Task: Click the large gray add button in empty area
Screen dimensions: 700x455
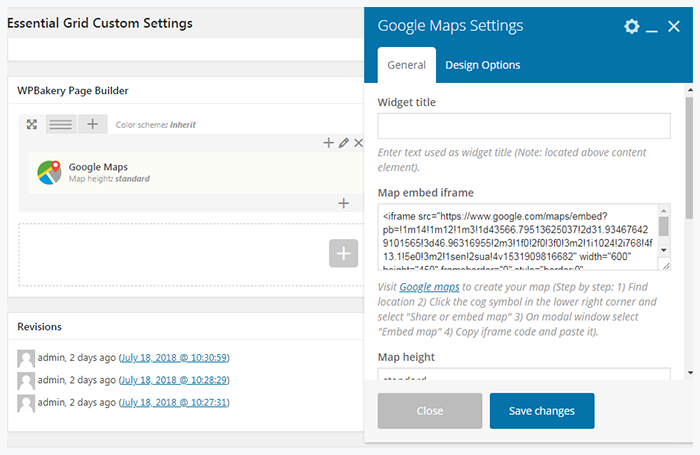Action: [343, 253]
